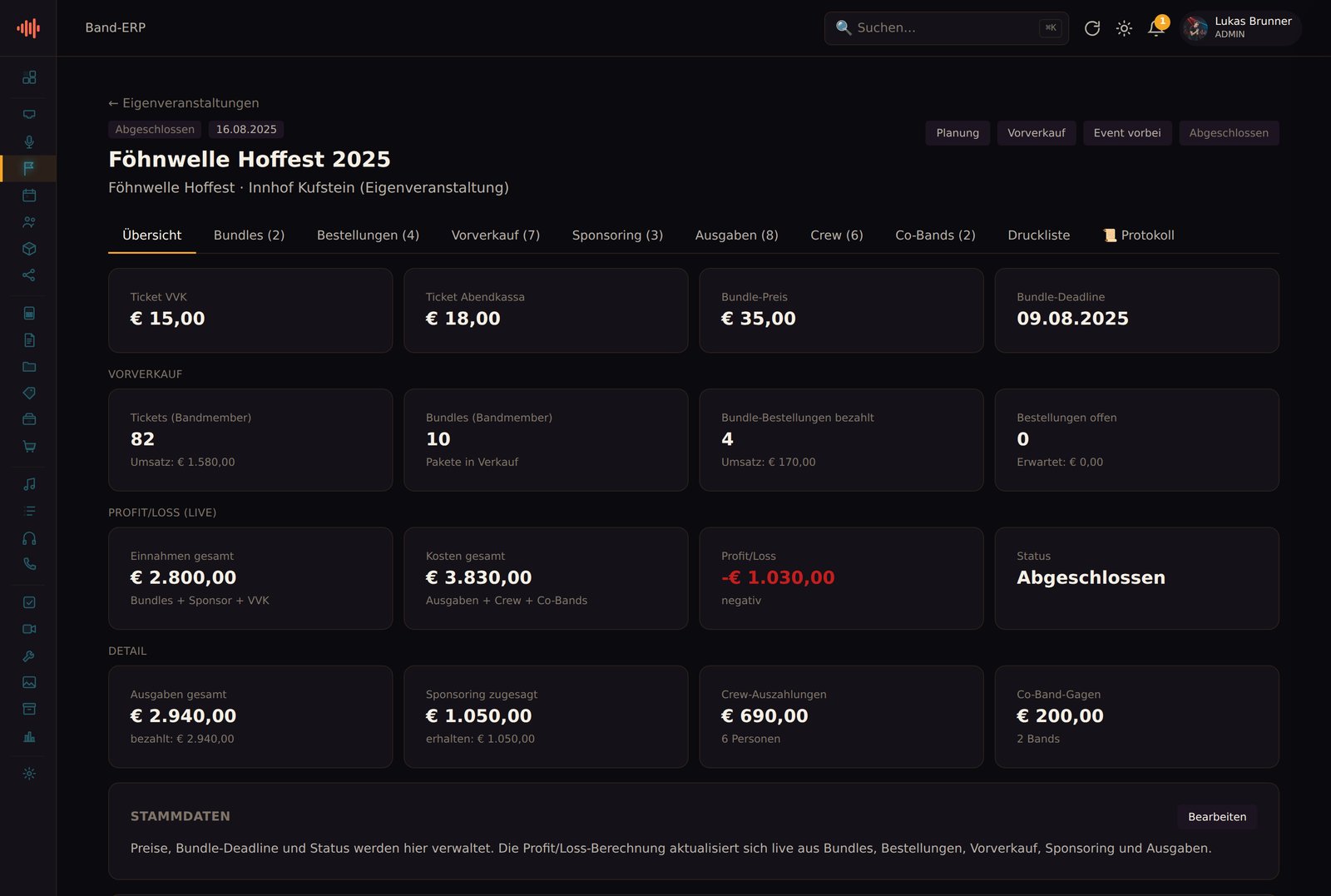Open the Druckliste tab
The width and height of the screenshot is (1331, 896).
click(x=1039, y=235)
